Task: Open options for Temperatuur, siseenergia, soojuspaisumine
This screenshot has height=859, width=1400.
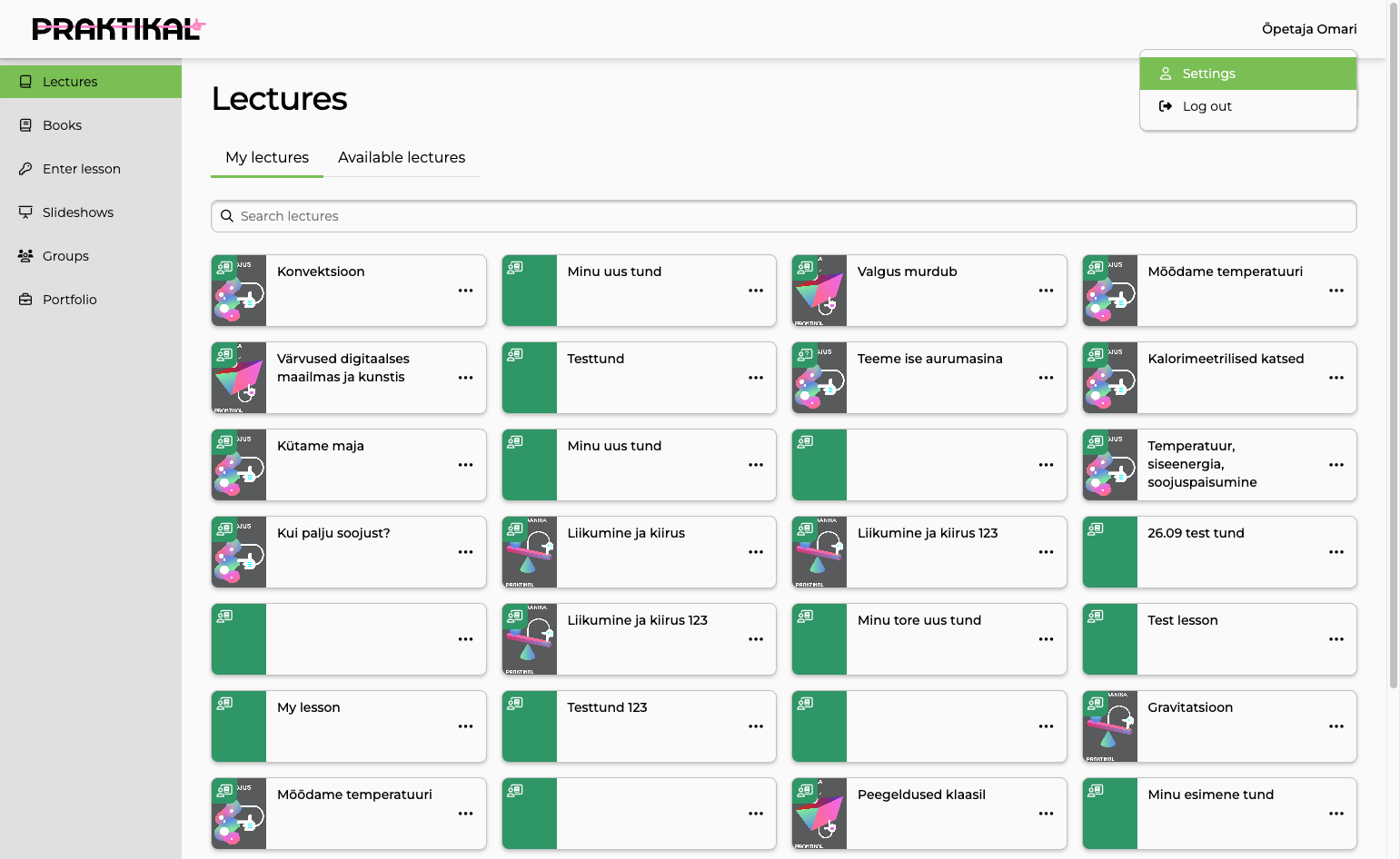Action: pyautogui.click(x=1336, y=465)
